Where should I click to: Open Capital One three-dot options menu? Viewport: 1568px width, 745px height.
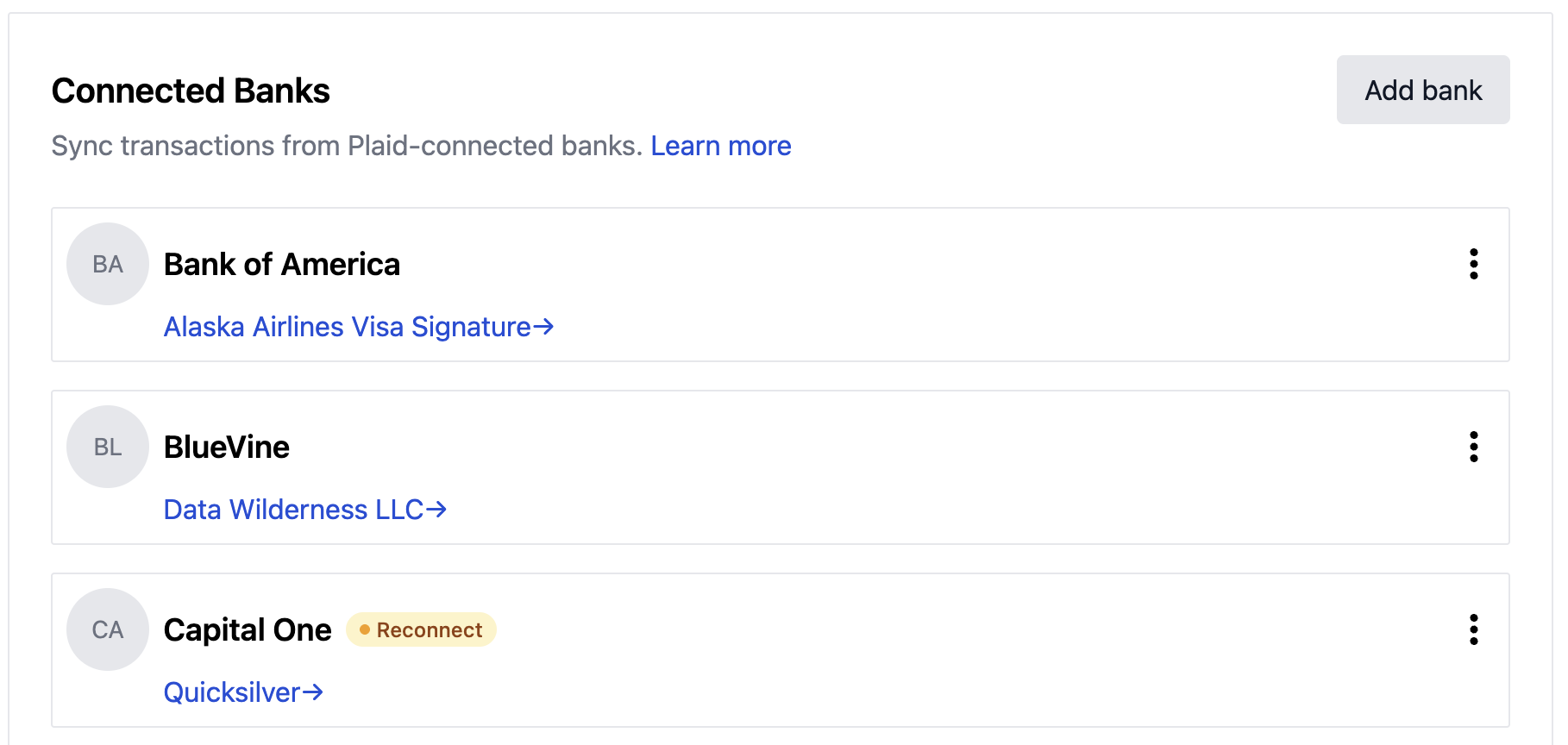coord(1473,629)
